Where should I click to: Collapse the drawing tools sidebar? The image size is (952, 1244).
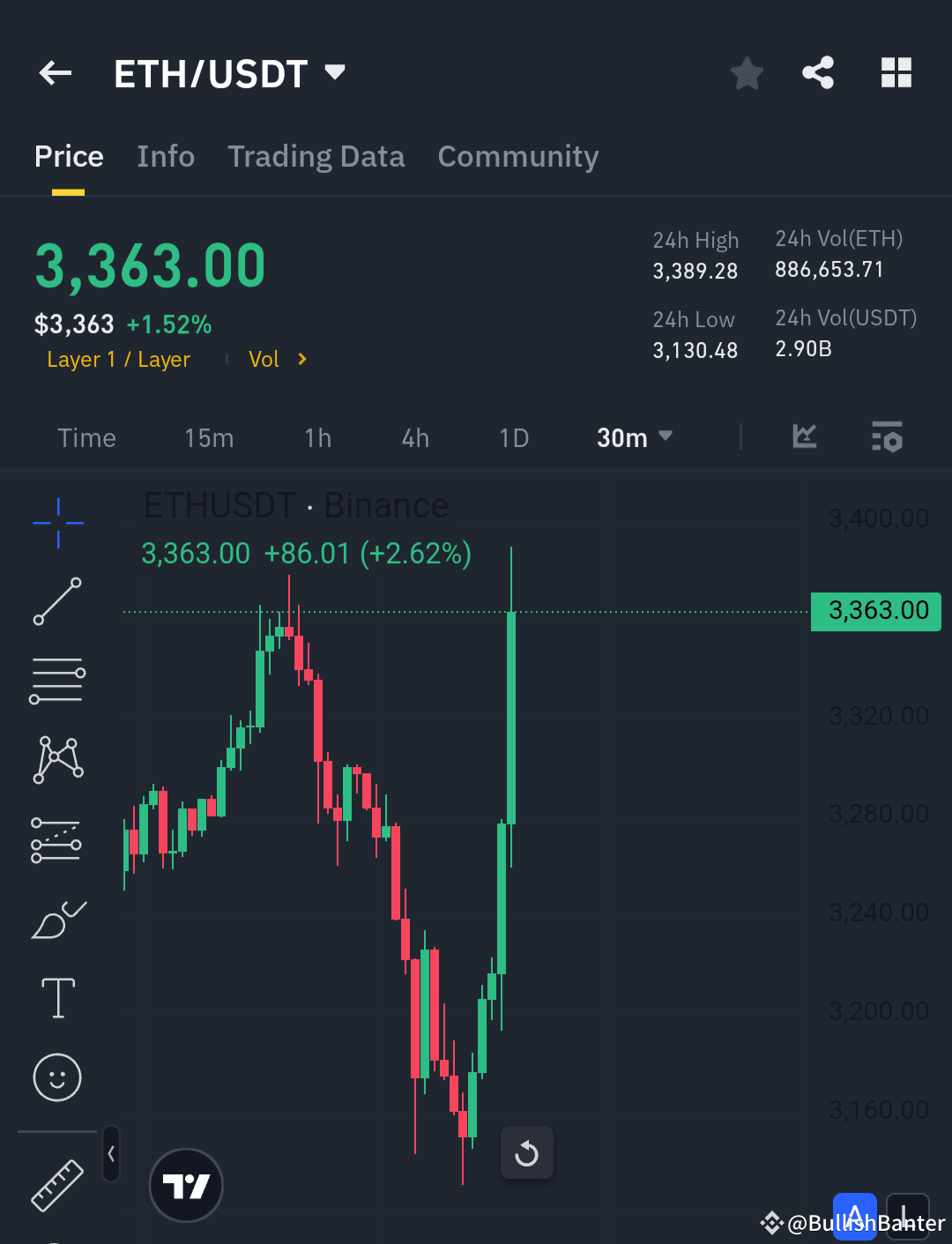coord(111,1153)
